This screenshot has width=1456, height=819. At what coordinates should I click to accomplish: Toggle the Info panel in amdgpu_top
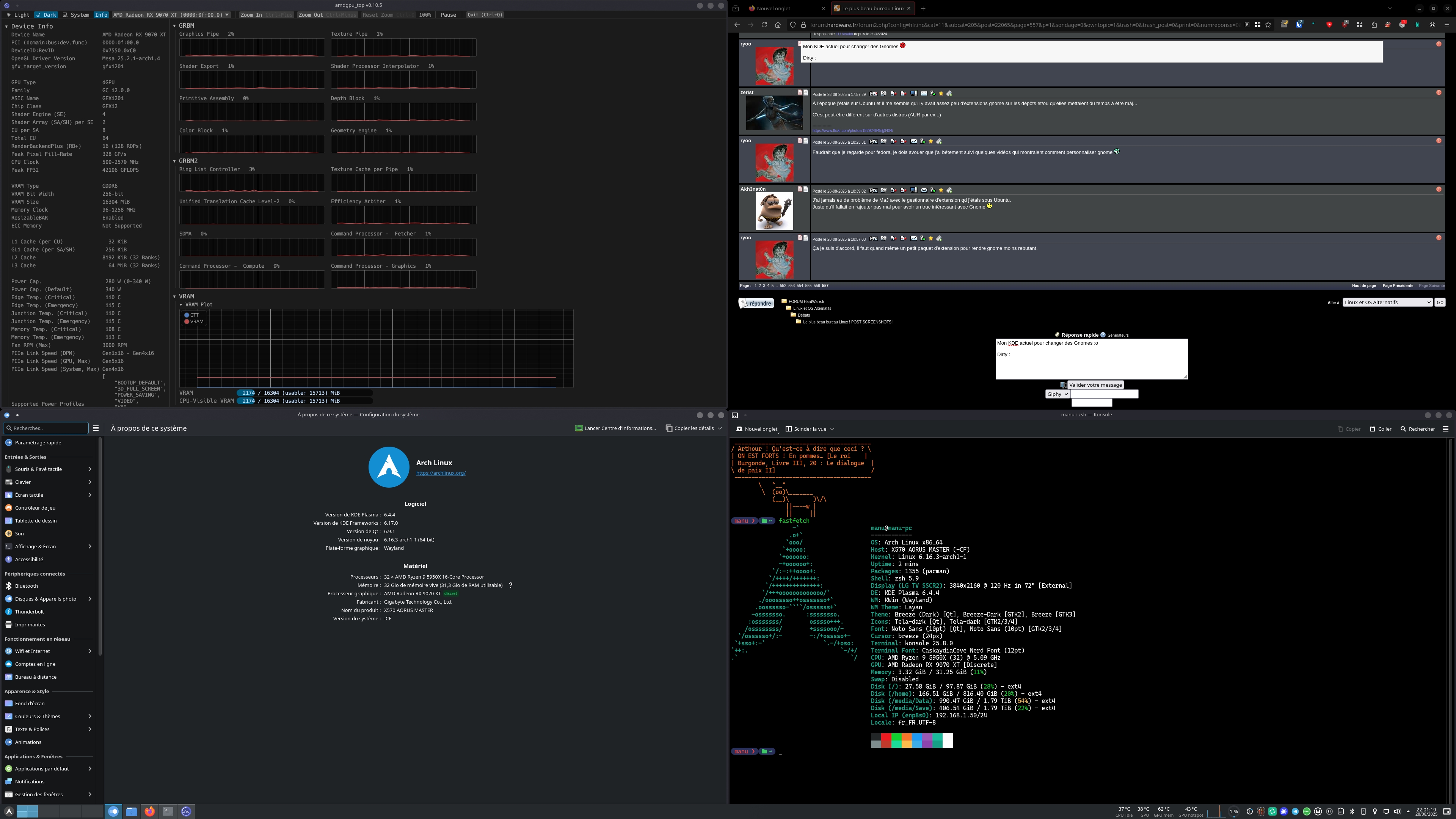[x=101, y=15]
